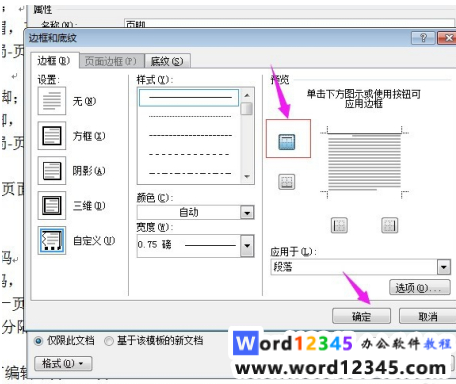Click style list scroll down arrow
This screenshot has width=456, height=384.
[247, 177]
